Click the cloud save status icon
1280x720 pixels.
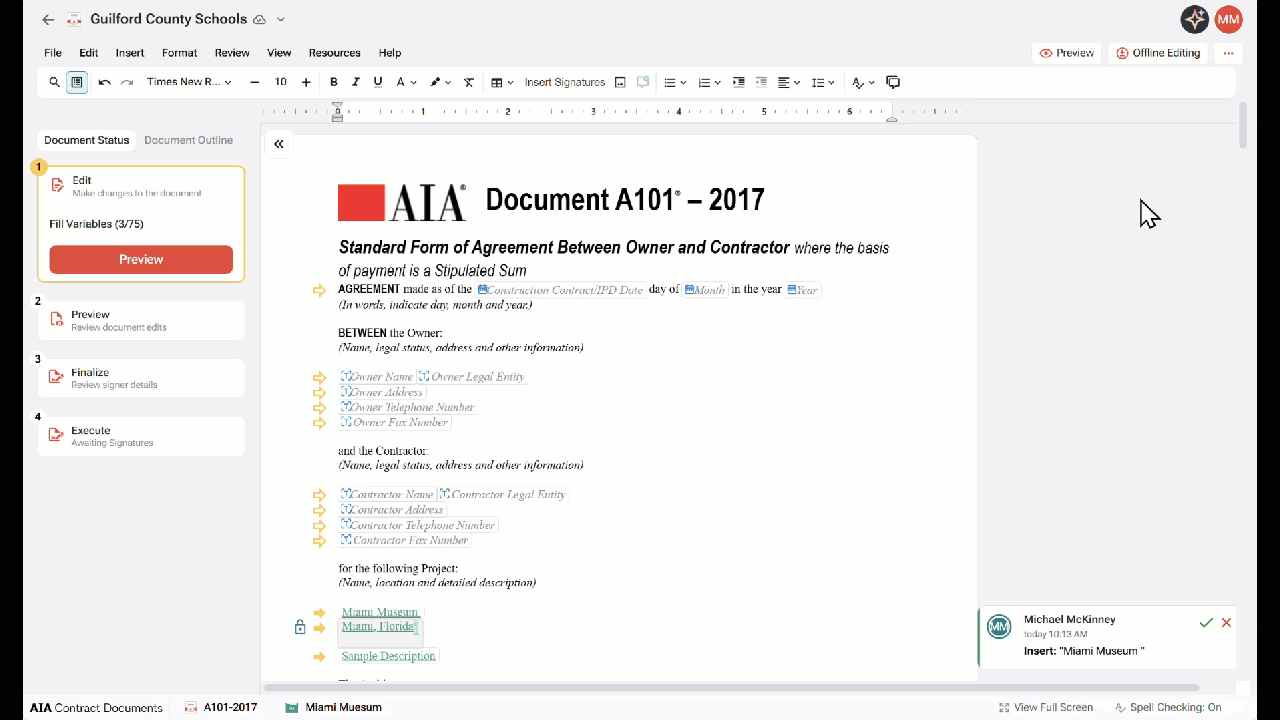pos(260,20)
